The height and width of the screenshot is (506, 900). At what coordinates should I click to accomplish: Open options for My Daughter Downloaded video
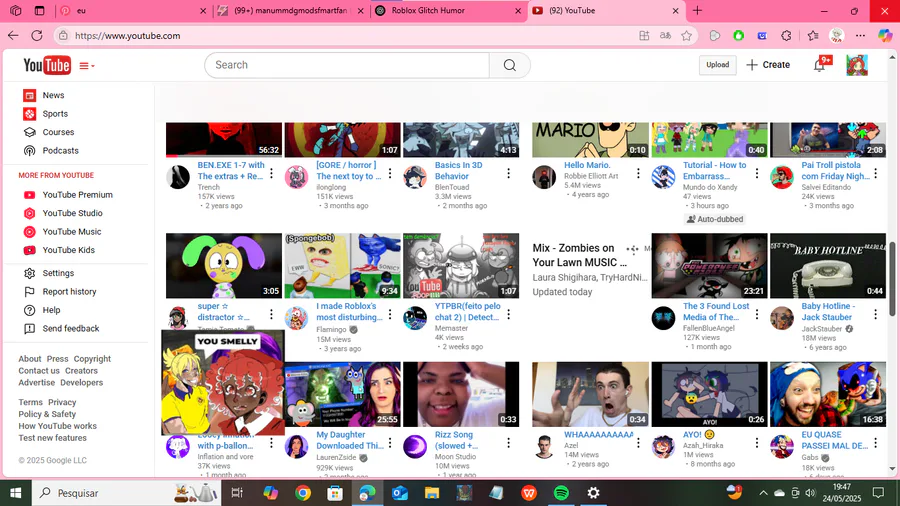(x=390, y=443)
